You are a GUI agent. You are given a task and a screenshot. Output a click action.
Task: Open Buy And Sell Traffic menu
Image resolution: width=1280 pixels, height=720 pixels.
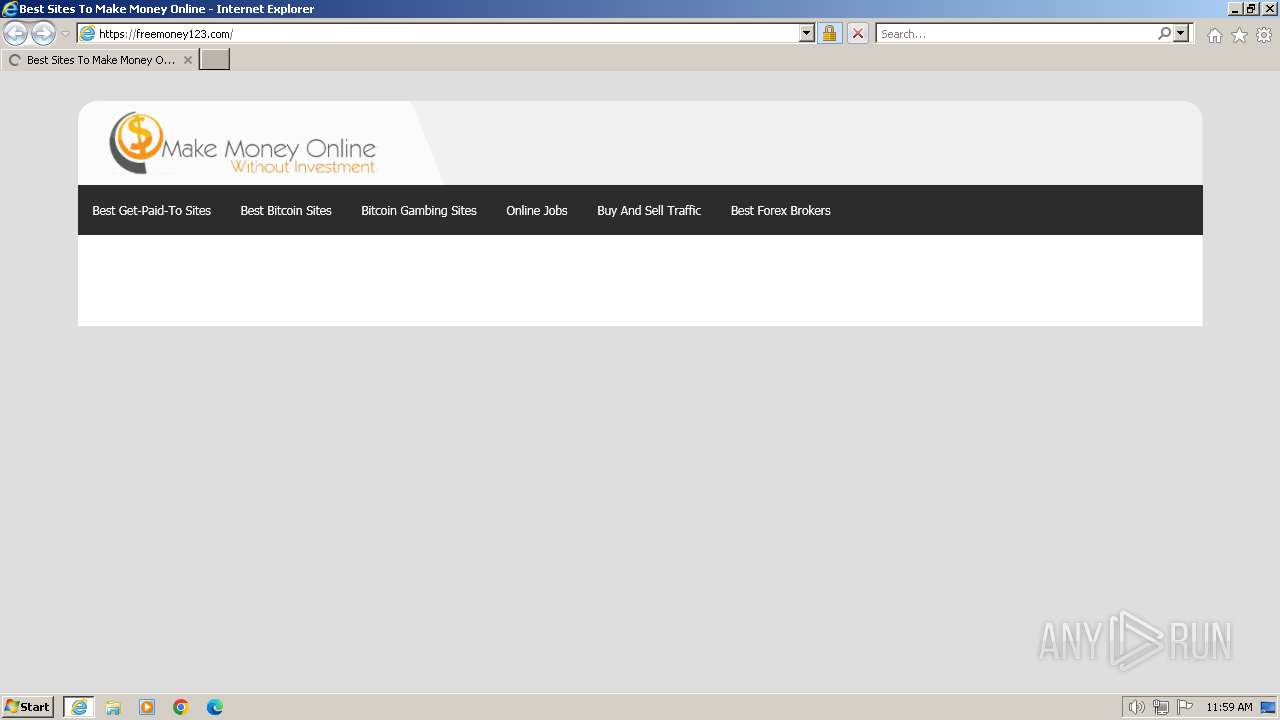(x=649, y=210)
